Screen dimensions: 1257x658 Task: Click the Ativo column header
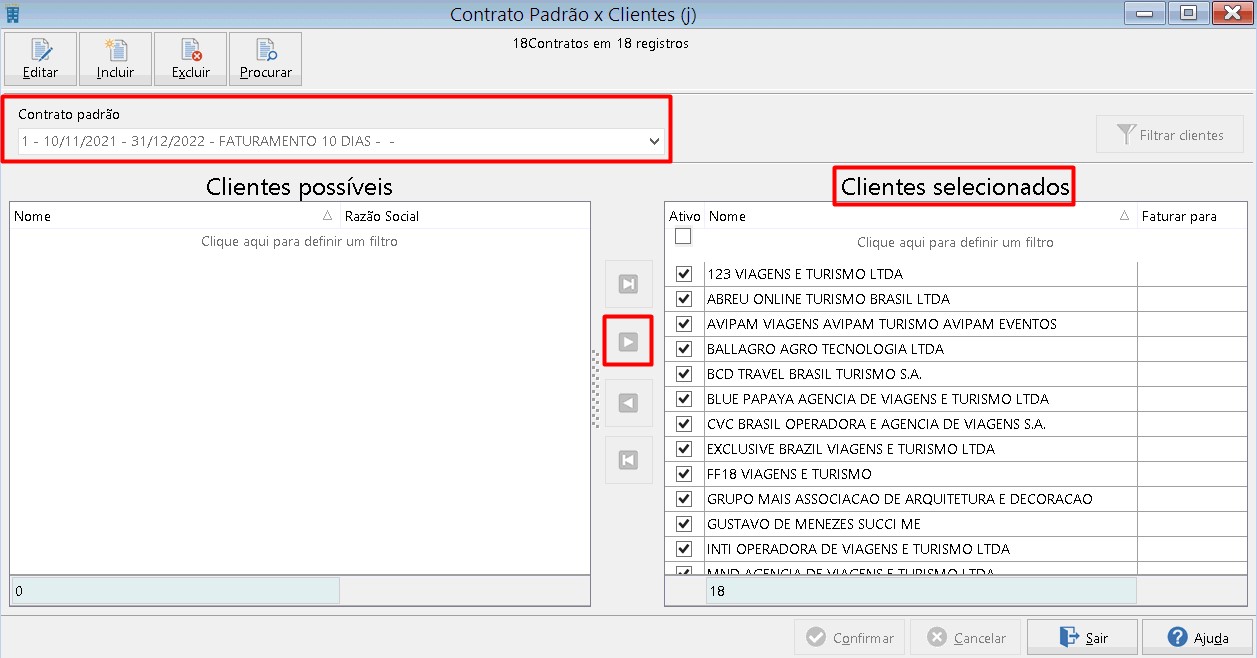685,216
